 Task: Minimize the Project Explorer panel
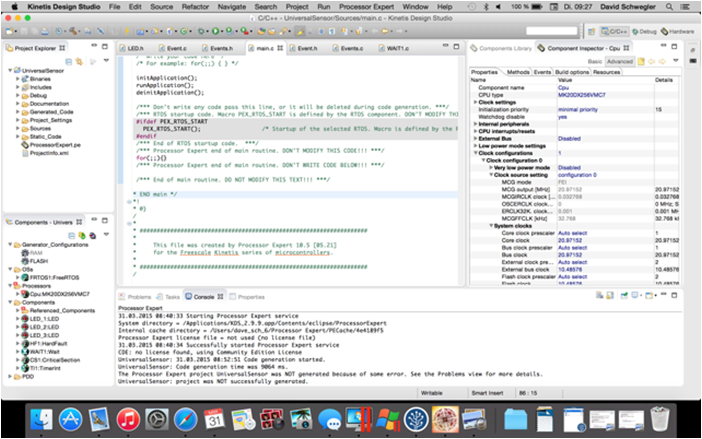point(94,46)
